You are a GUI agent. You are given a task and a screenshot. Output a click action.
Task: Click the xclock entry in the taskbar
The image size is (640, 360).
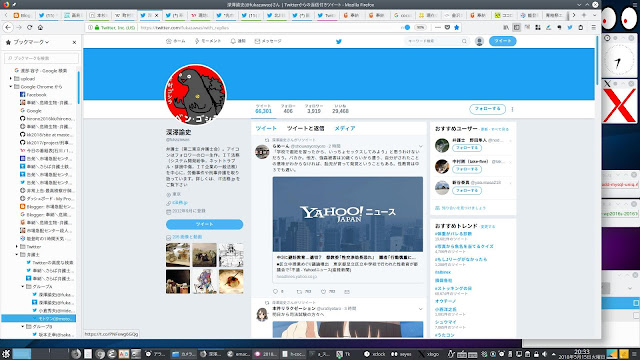pos(375,354)
